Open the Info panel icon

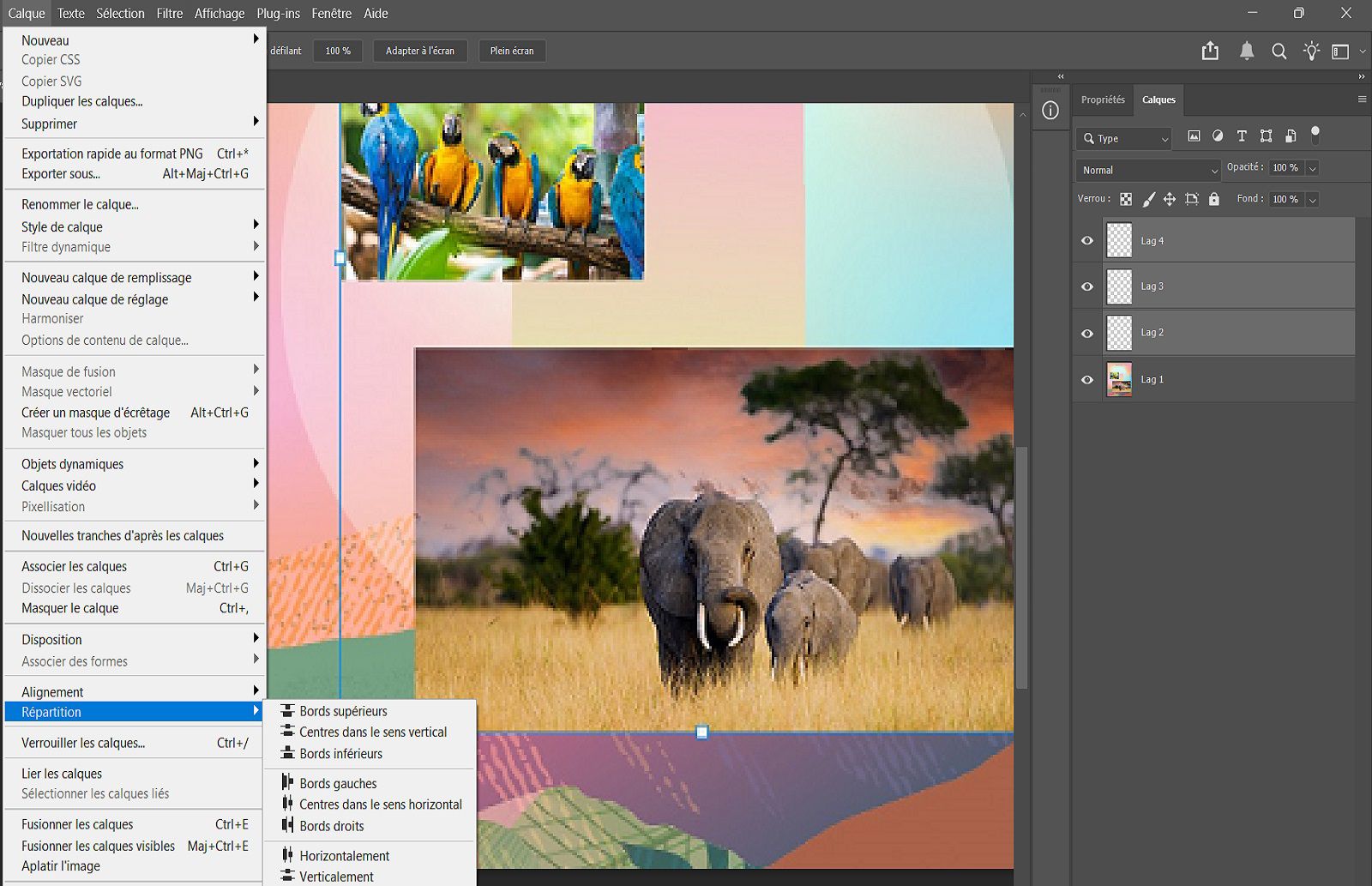coord(1050,111)
